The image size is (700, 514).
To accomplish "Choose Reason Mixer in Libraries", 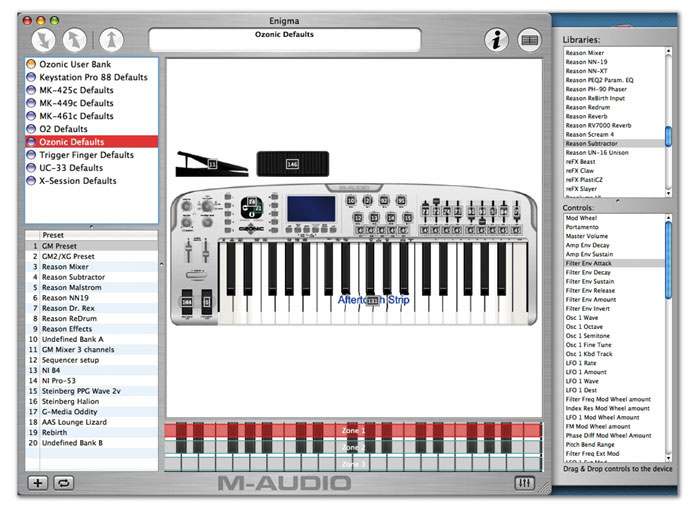I will 614,53.
